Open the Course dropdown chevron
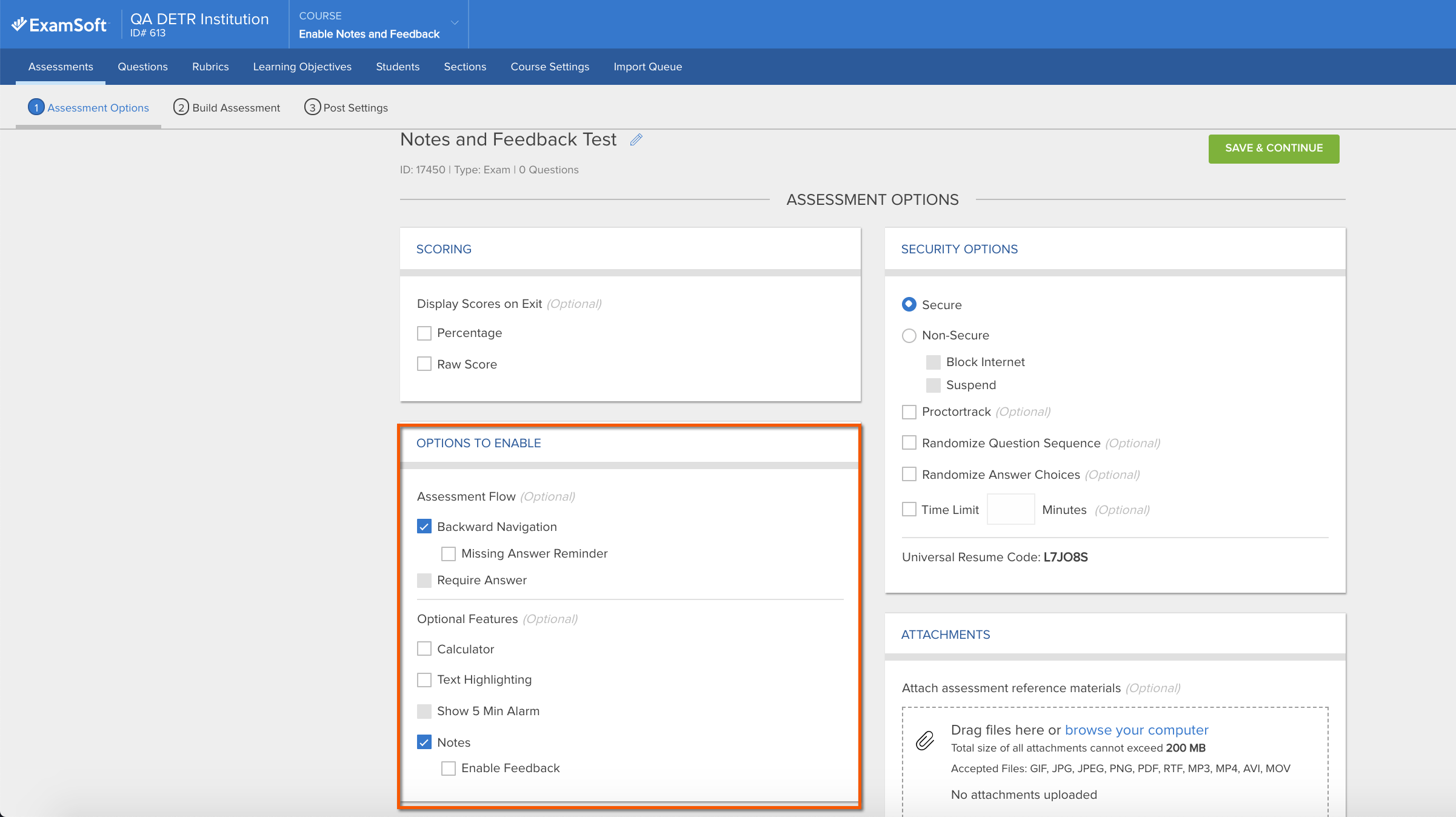The image size is (1456, 817). tap(455, 23)
